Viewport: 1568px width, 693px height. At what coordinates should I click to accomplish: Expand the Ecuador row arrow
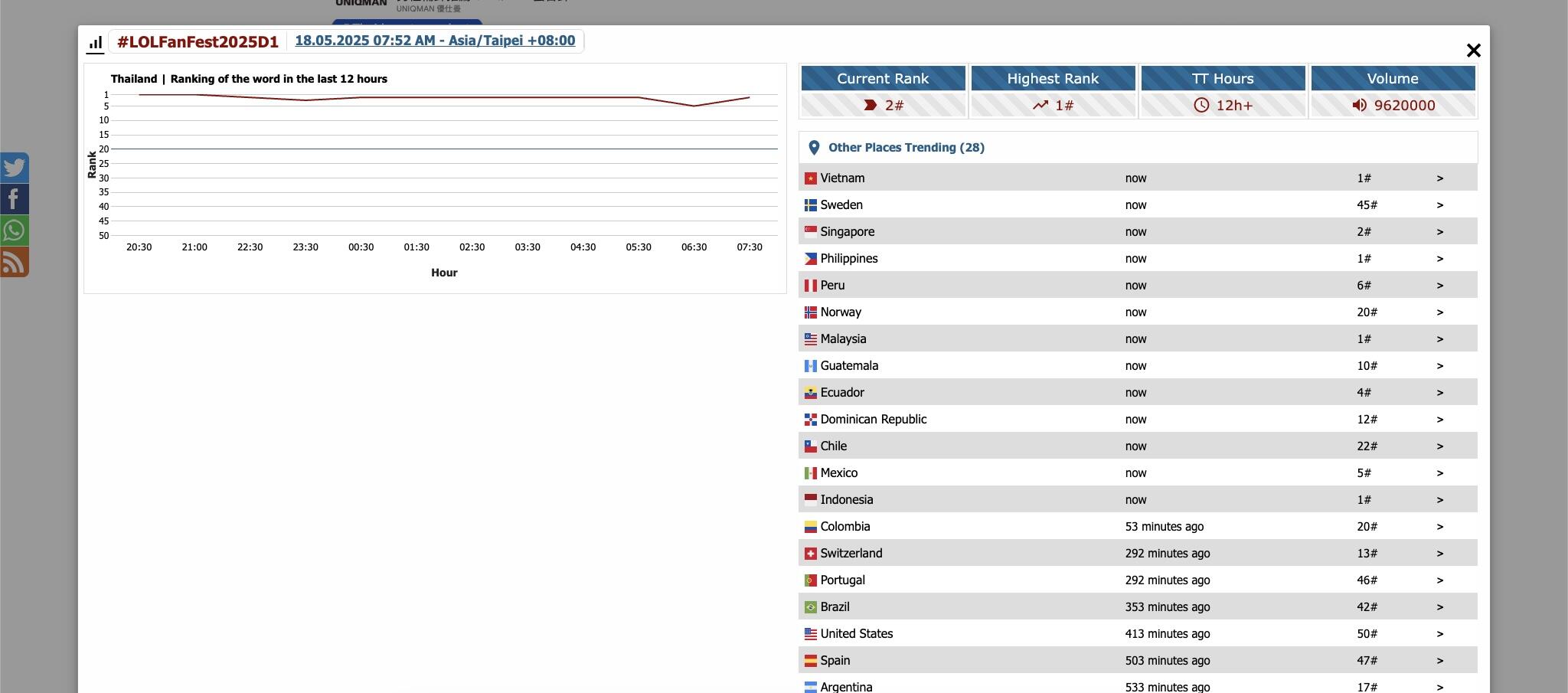pos(1439,393)
